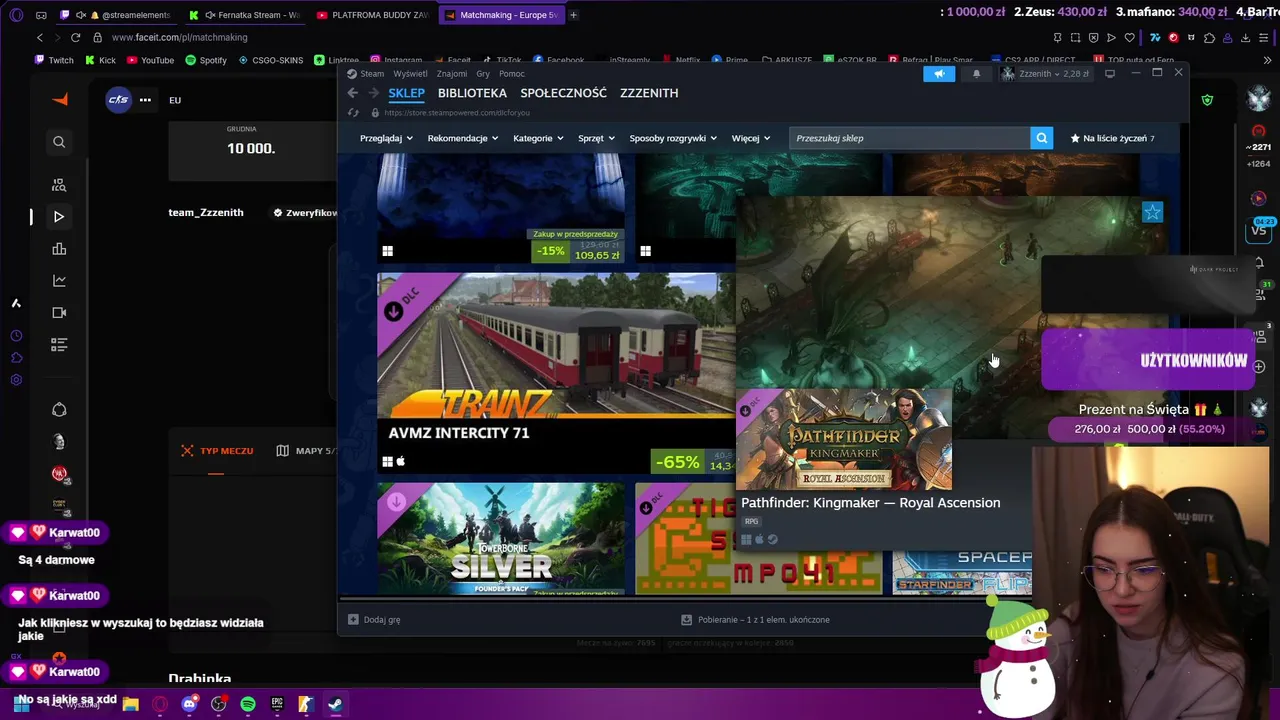Click the Steam store search field
The height and width of the screenshot is (720, 1280).
(909, 138)
